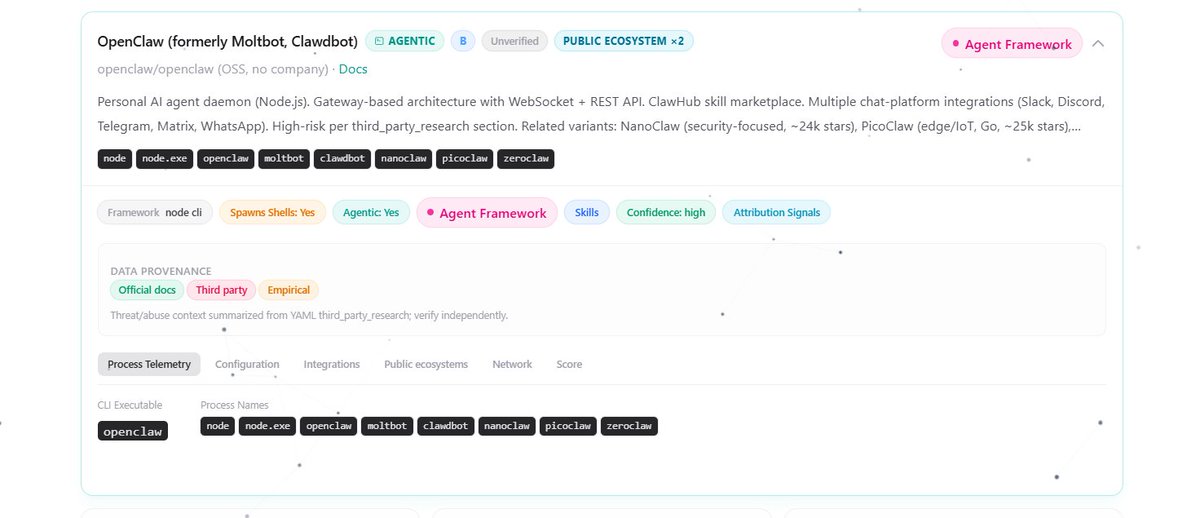Click the CLI Executable label
1200x518 pixels.
point(130,405)
